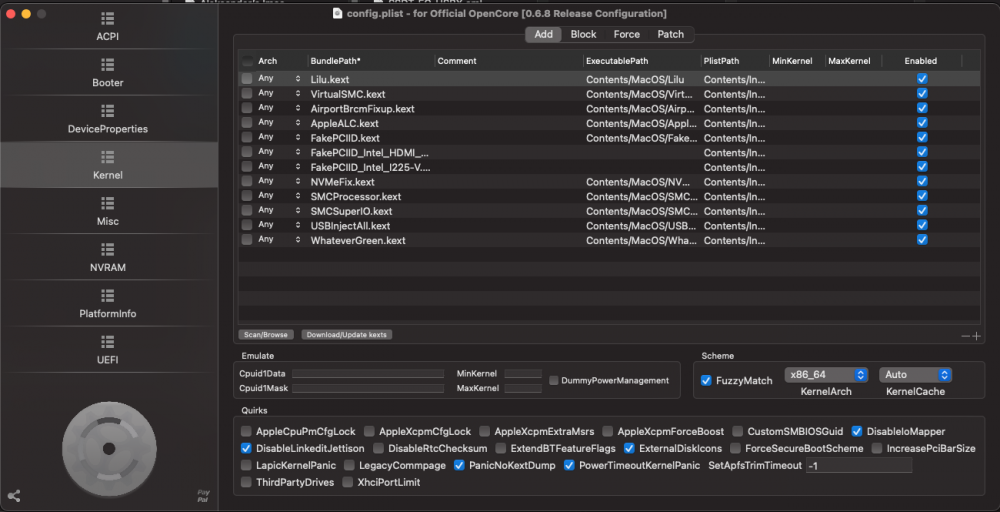This screenshot has width=1000, height=512.
Task: Click the OpenCore disc logo
Action: pos(109,449)
